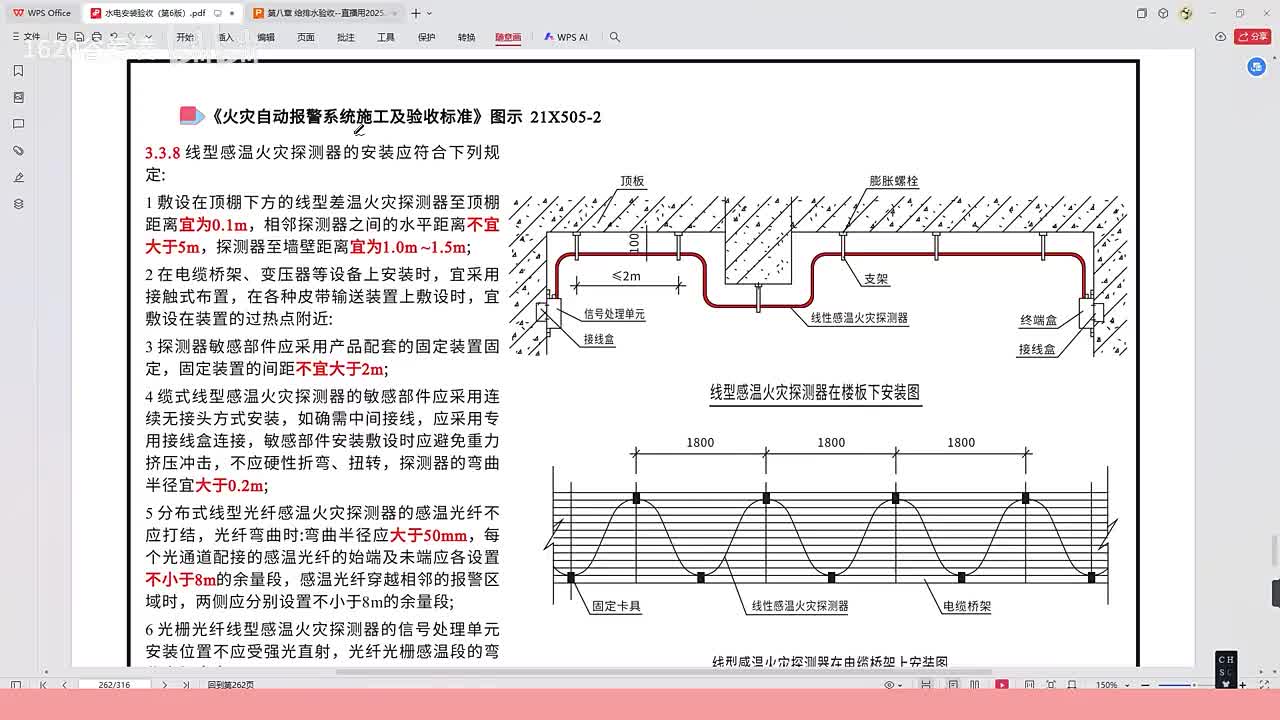
Task: Click the red 分享 share button
Action: click(x=1252, y=37)
